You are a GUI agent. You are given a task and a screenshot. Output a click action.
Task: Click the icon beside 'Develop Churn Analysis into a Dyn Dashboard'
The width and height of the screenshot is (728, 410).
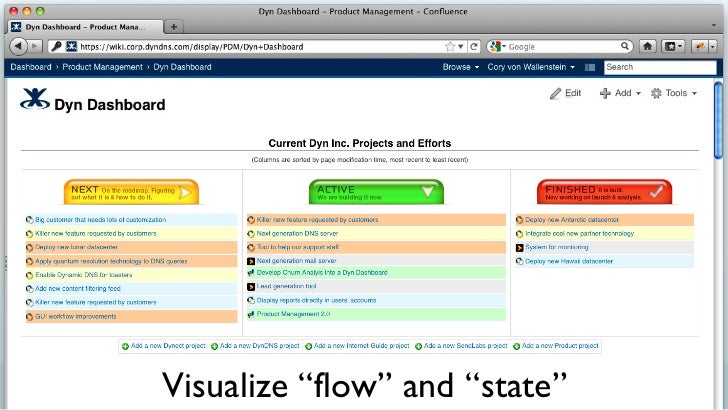coord(251,273)
